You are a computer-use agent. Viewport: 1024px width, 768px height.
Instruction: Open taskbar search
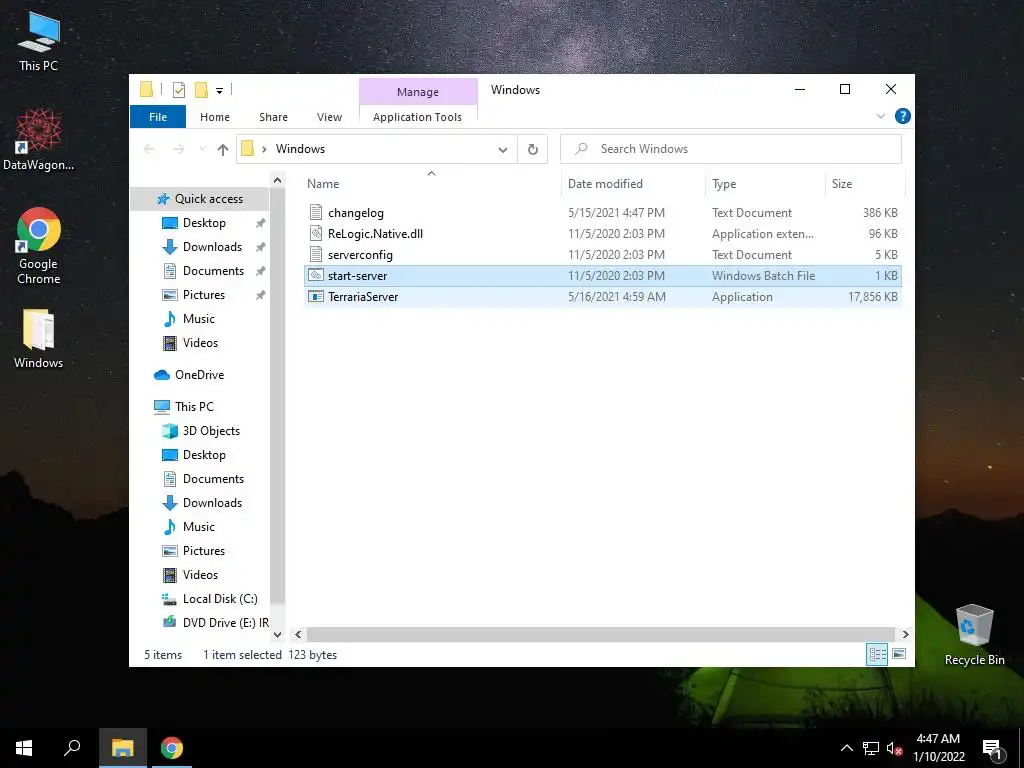tap(72, 748)
